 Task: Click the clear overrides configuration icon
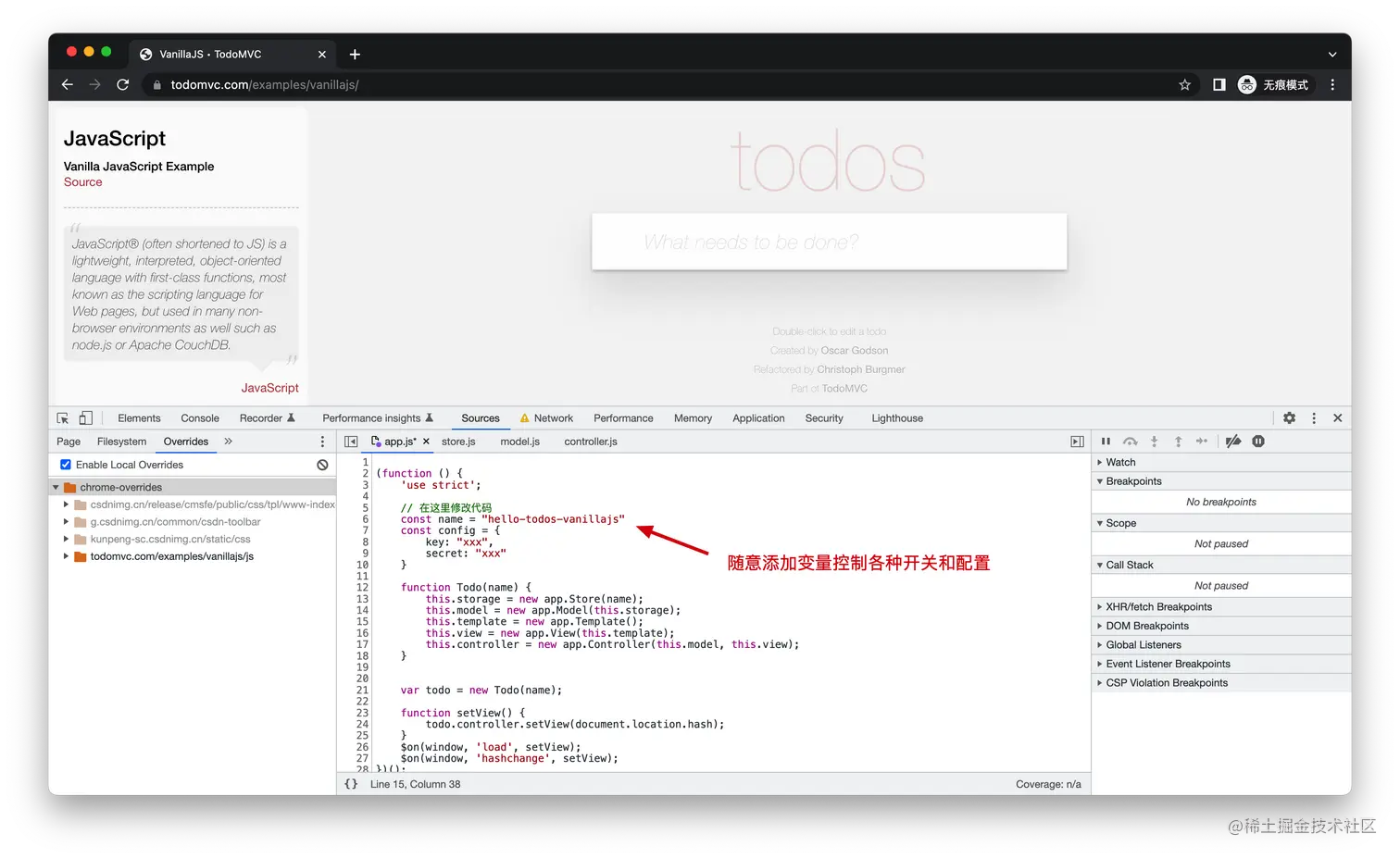(322, 465)
